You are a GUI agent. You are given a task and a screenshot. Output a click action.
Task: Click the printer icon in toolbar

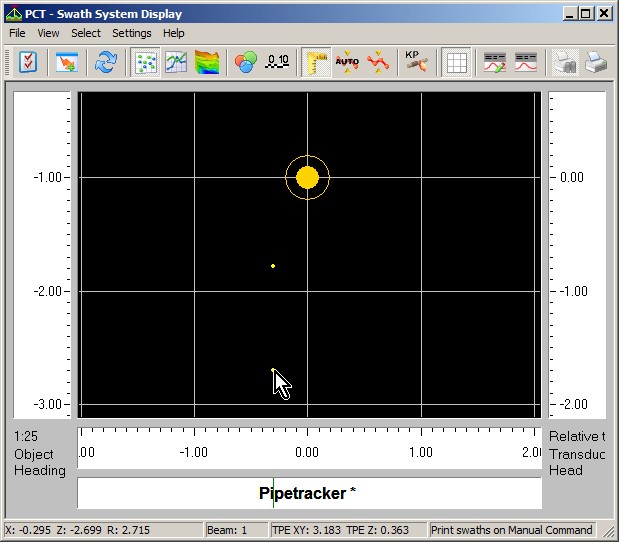[596, 63]
